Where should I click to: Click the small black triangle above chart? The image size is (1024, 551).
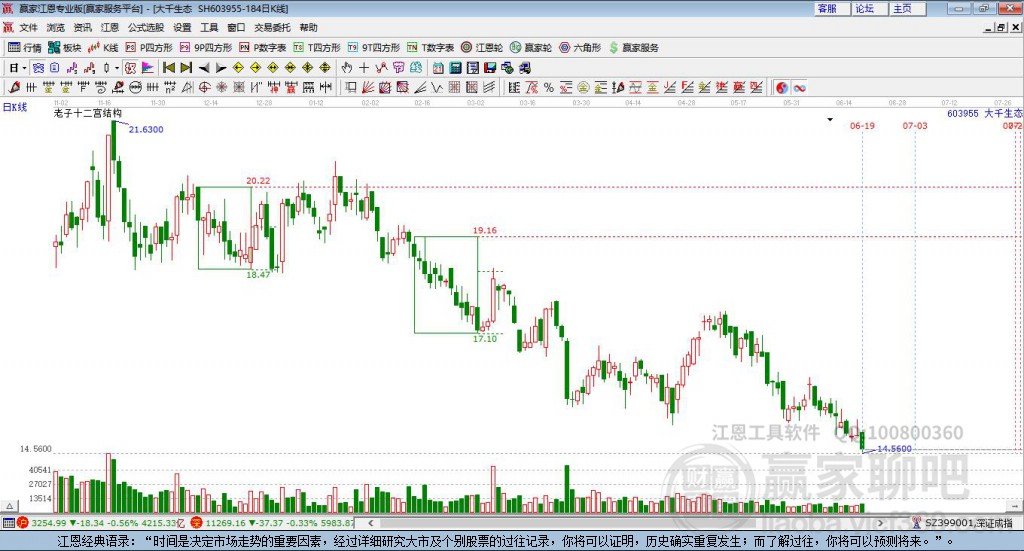(x=830, y=119)
